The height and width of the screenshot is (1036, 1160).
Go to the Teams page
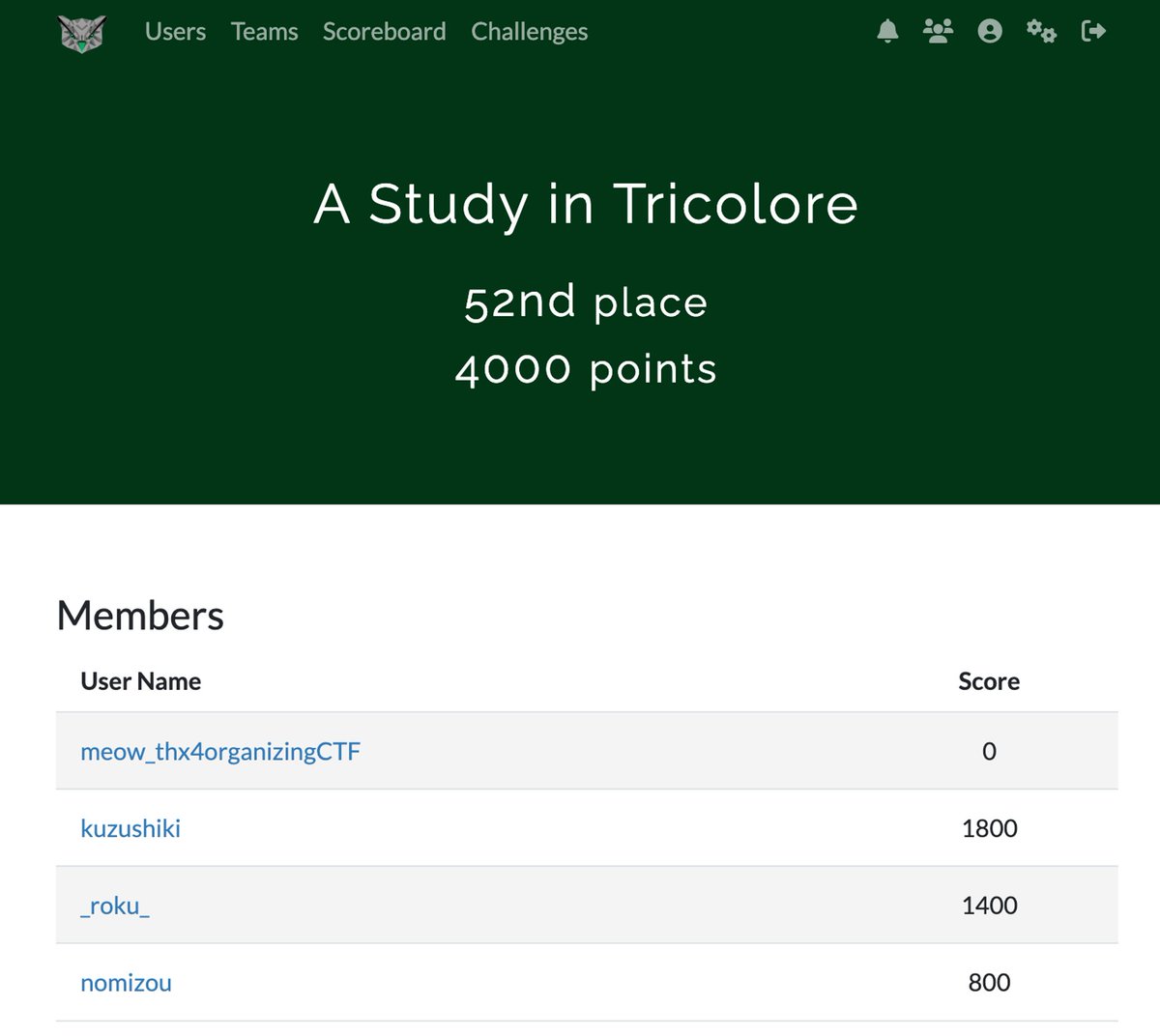[x=264, y=32]
